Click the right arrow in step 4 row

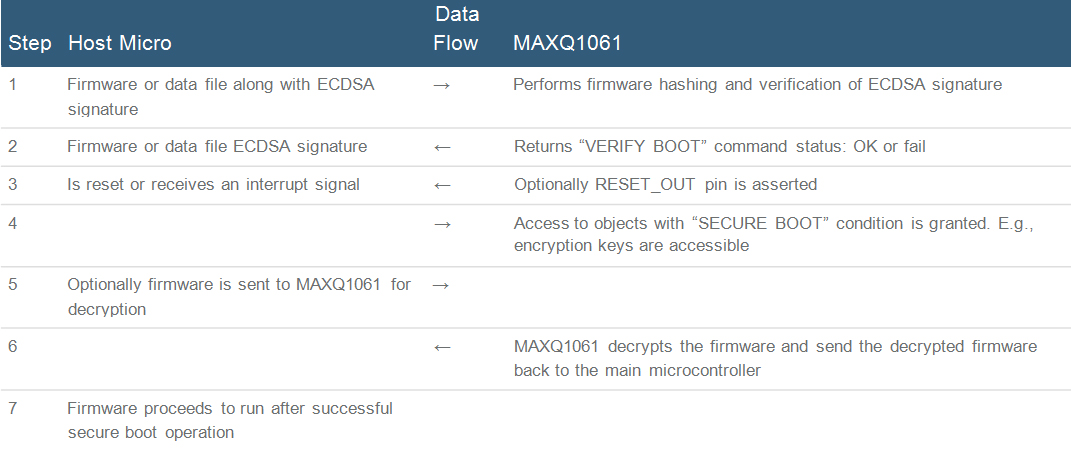pos(442,223)
